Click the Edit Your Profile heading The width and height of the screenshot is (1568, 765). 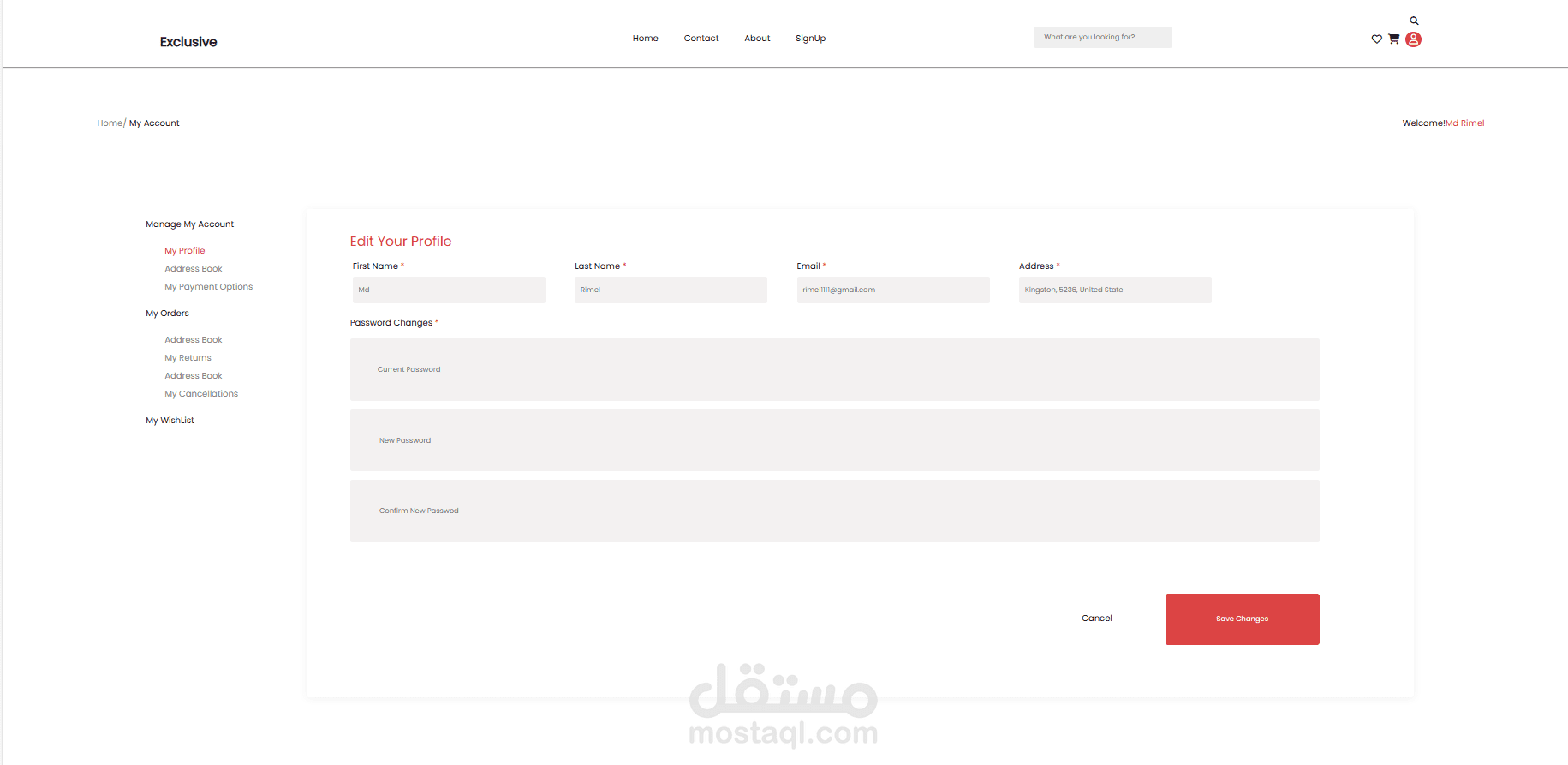pyautogui.click(x=401, y=242)
